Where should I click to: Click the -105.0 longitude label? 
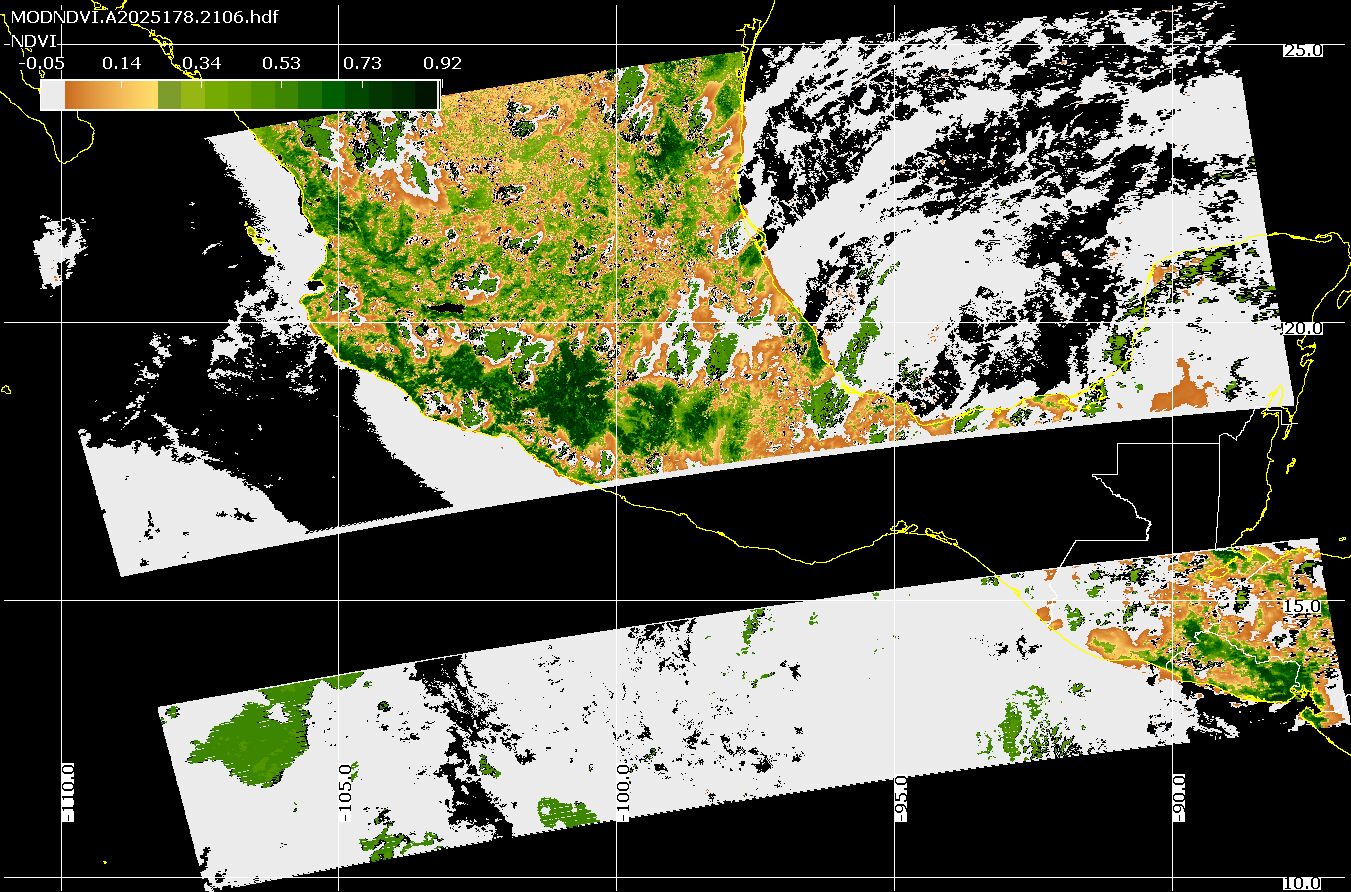[x=346, y=792]
